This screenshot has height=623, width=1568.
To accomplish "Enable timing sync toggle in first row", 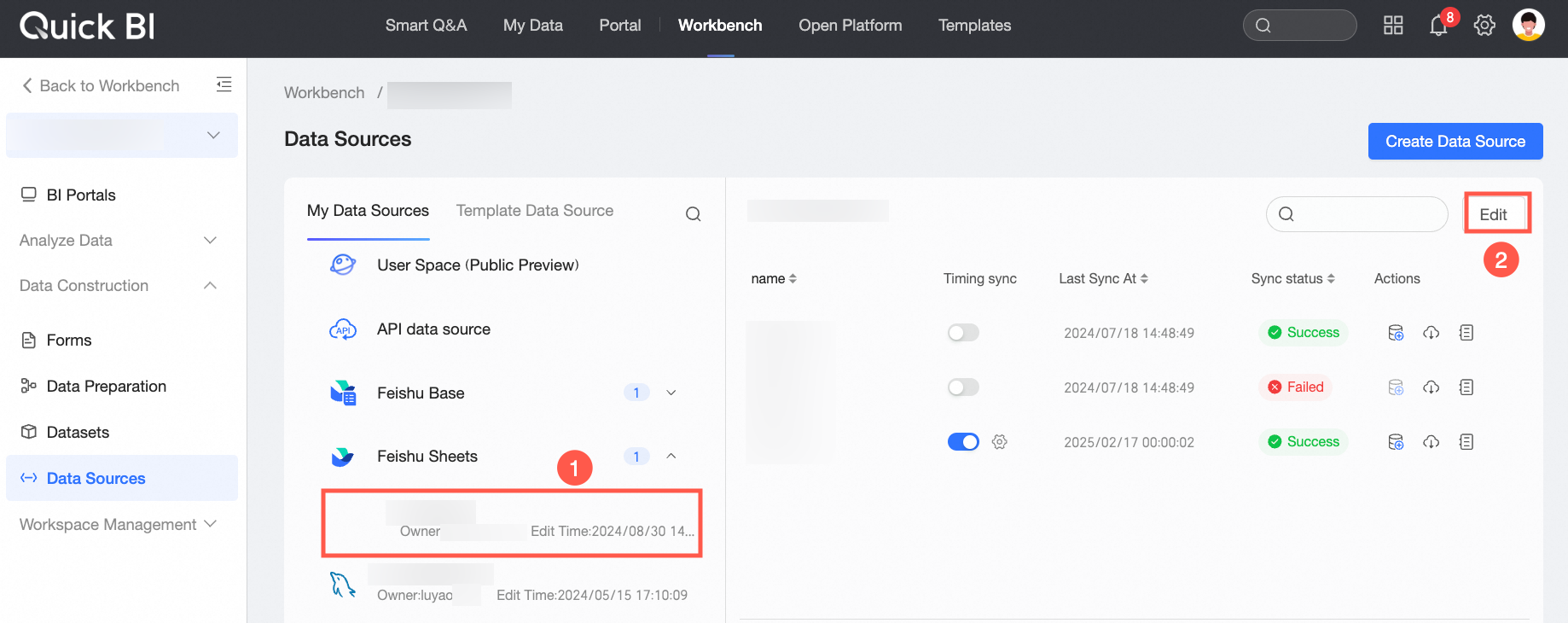I will click(x=963, y=333).
